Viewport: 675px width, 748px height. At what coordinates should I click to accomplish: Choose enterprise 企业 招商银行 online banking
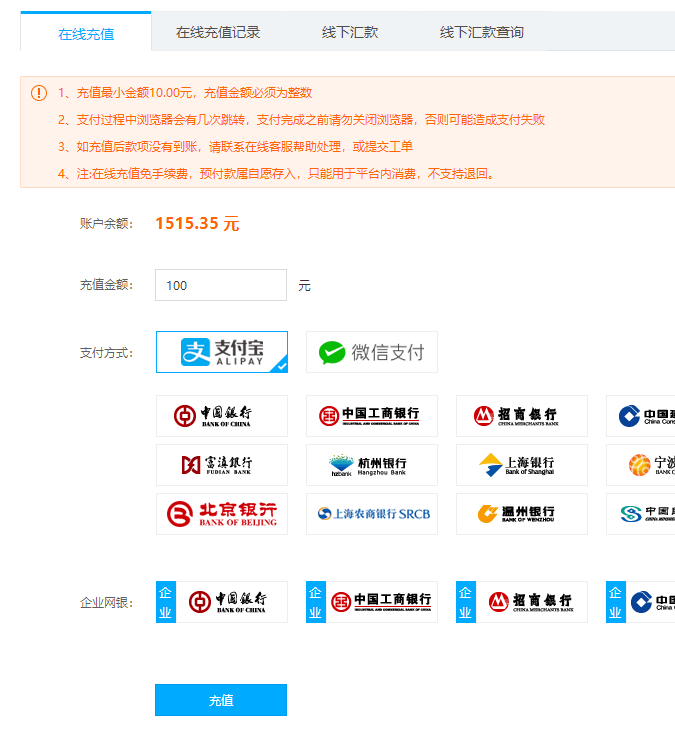[x=522, y=602]
